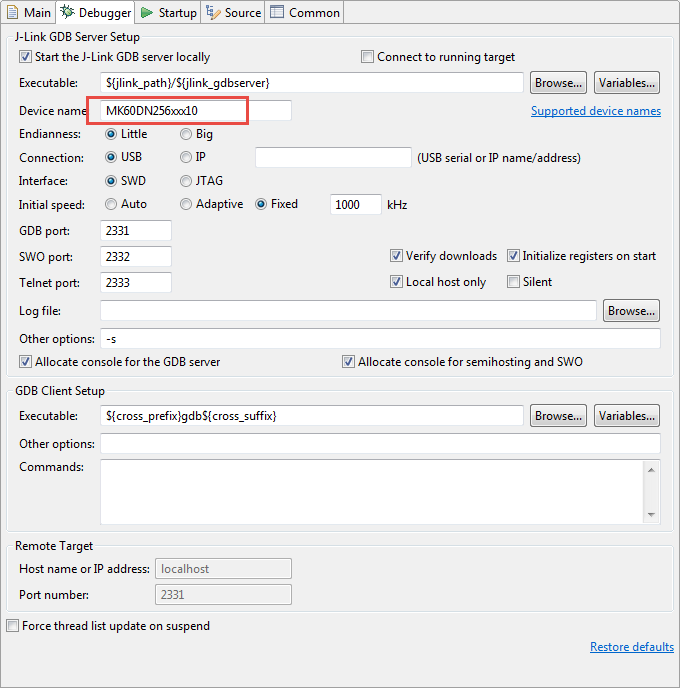Enable Connect to running target

tap(368, 57)
